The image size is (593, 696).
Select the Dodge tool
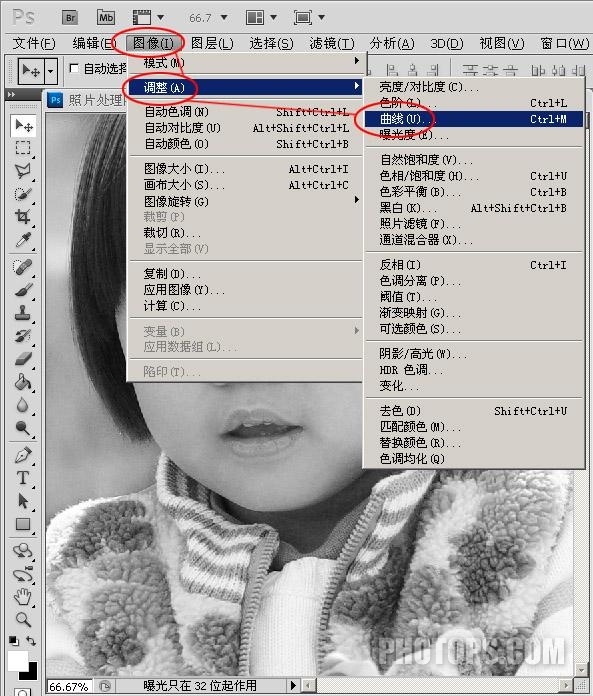(x=23, y=428)
